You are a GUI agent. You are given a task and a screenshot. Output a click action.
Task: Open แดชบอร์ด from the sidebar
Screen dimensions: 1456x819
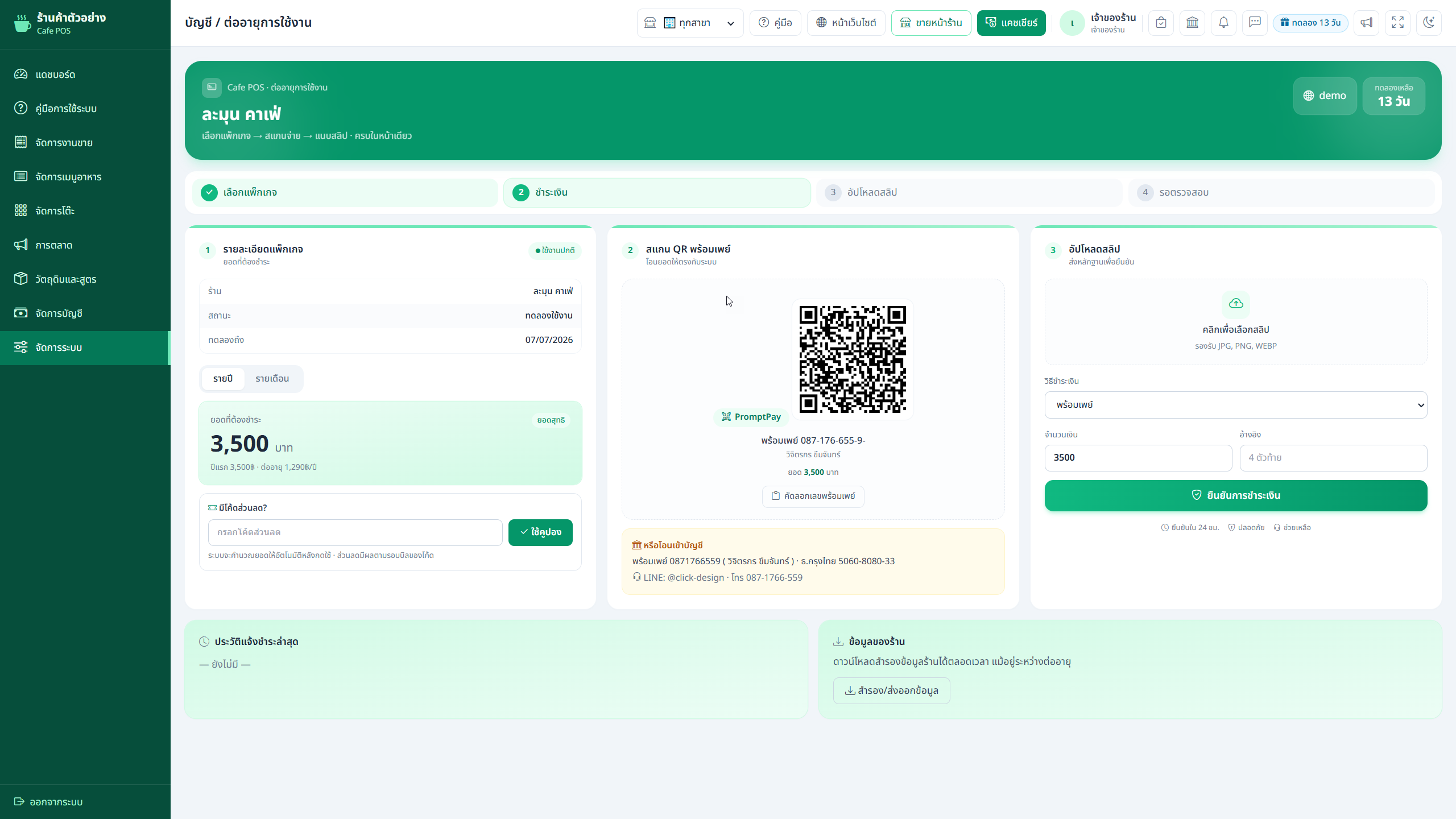click(85, 75)
